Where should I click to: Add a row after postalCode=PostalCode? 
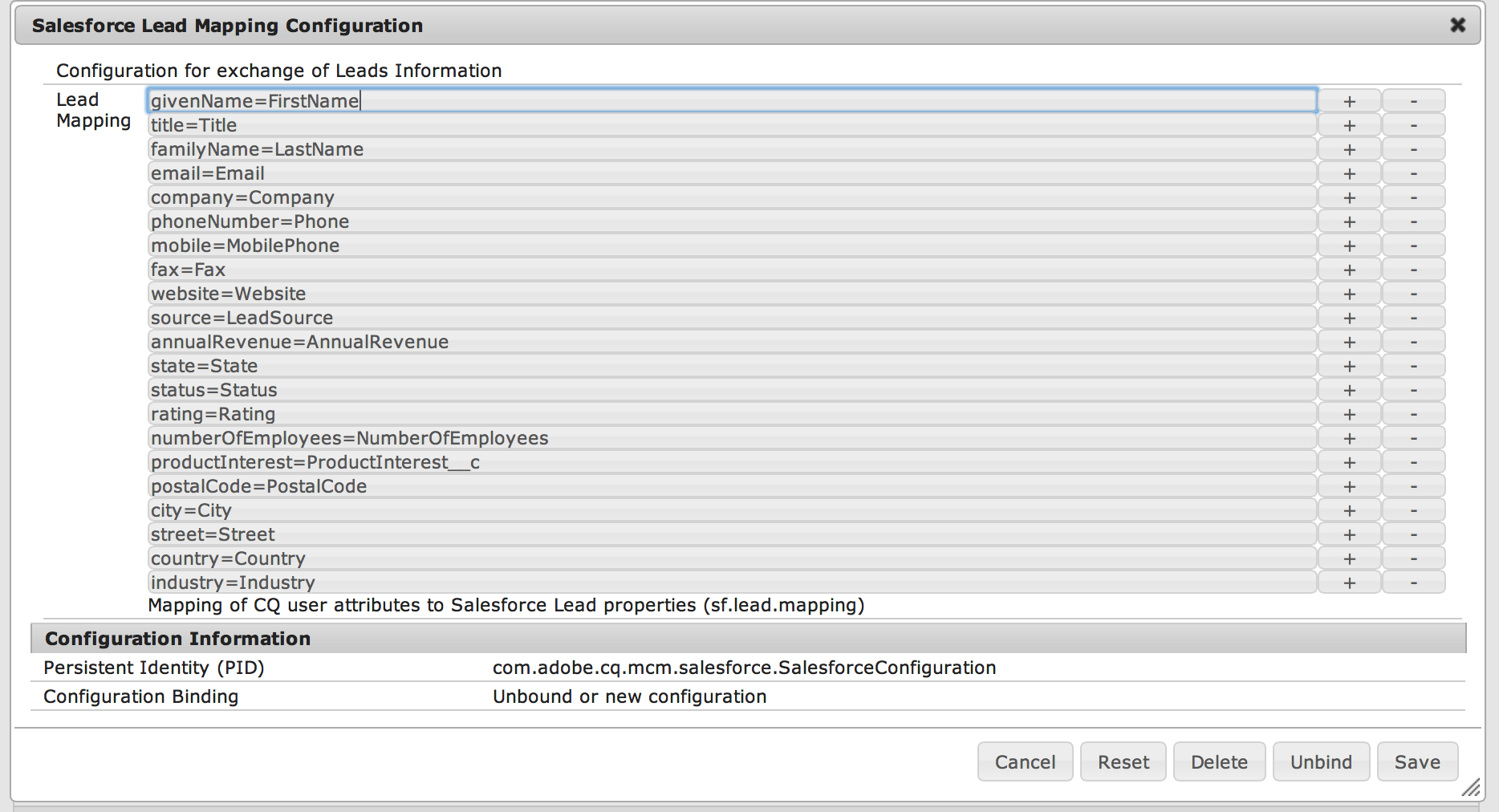click(x=1350, y=486)
